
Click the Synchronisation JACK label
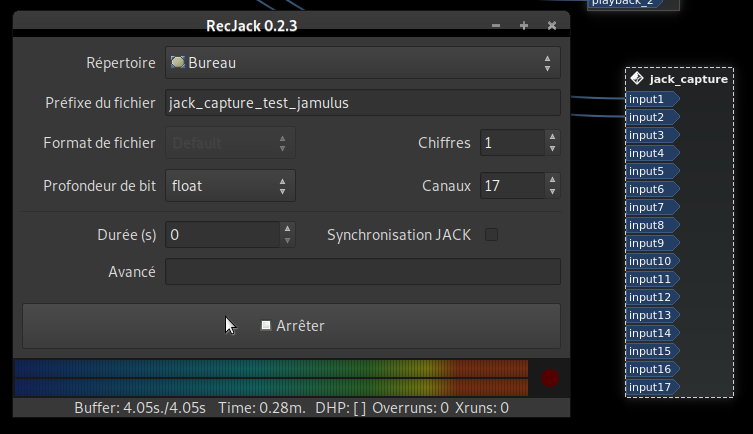pos(399,235)
